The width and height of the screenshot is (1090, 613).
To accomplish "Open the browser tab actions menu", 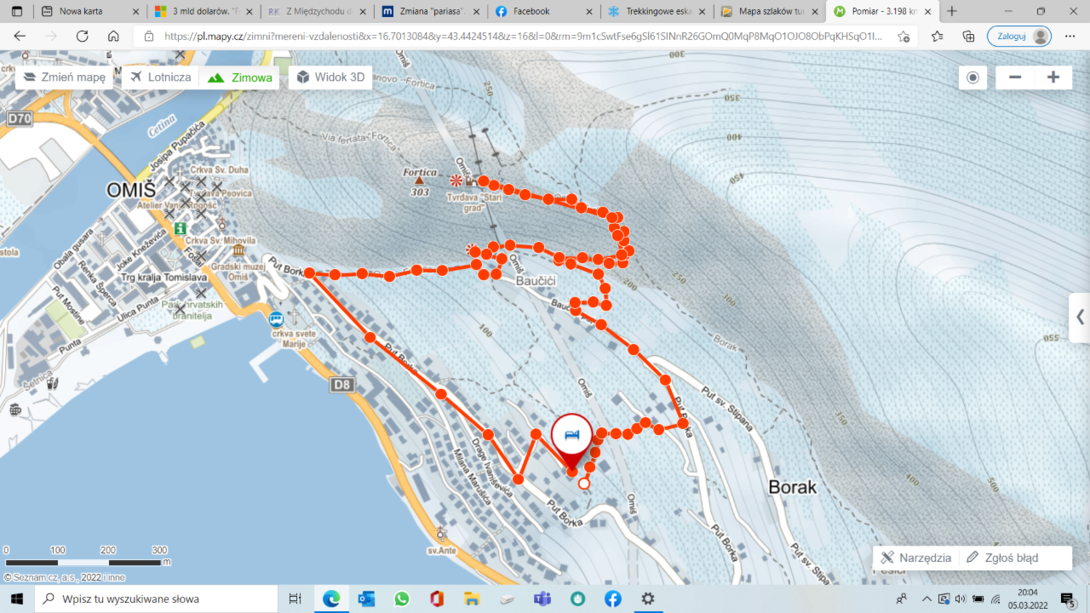I will coord(17,11).
